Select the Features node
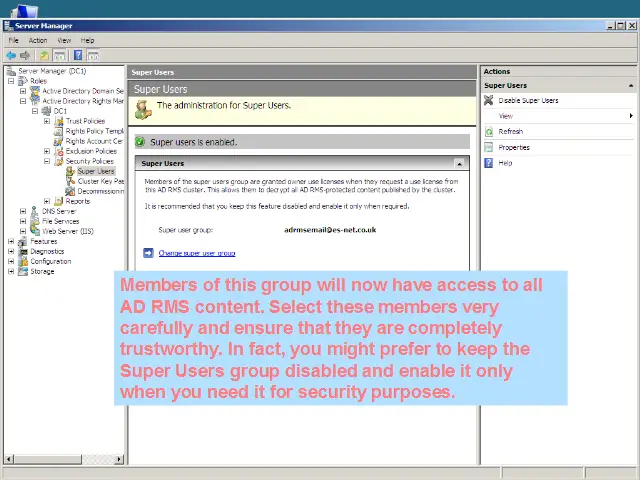640x480 pixels. 44,241
